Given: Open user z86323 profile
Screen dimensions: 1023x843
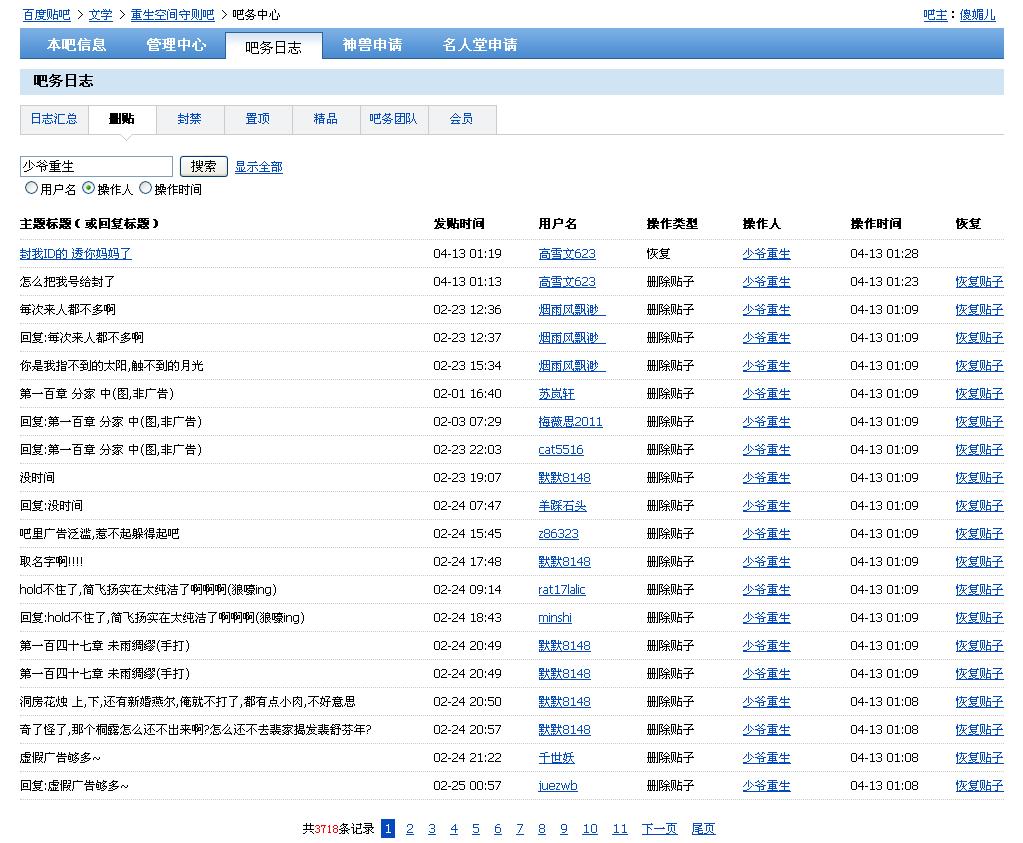Looking at the screenshot, I should tap(558, 534).
